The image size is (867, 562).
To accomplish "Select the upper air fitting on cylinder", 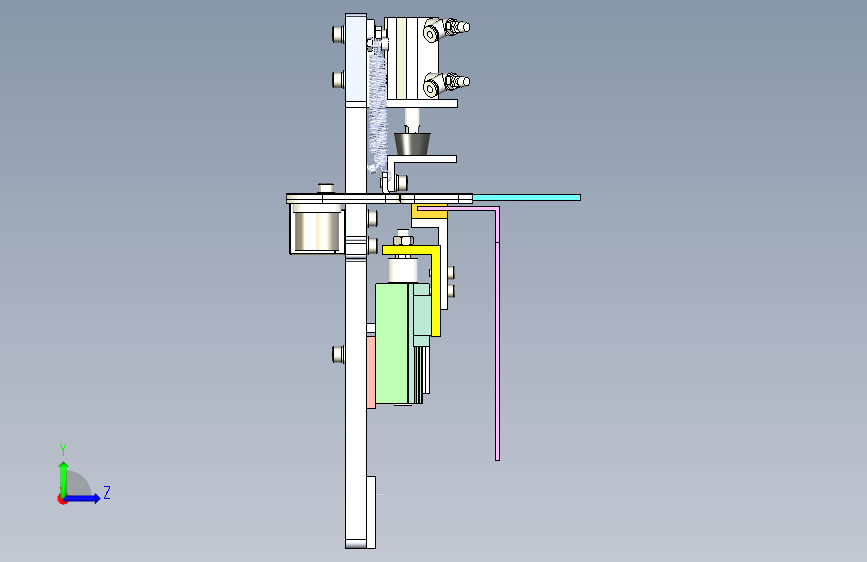I will [x=446, y=29].
